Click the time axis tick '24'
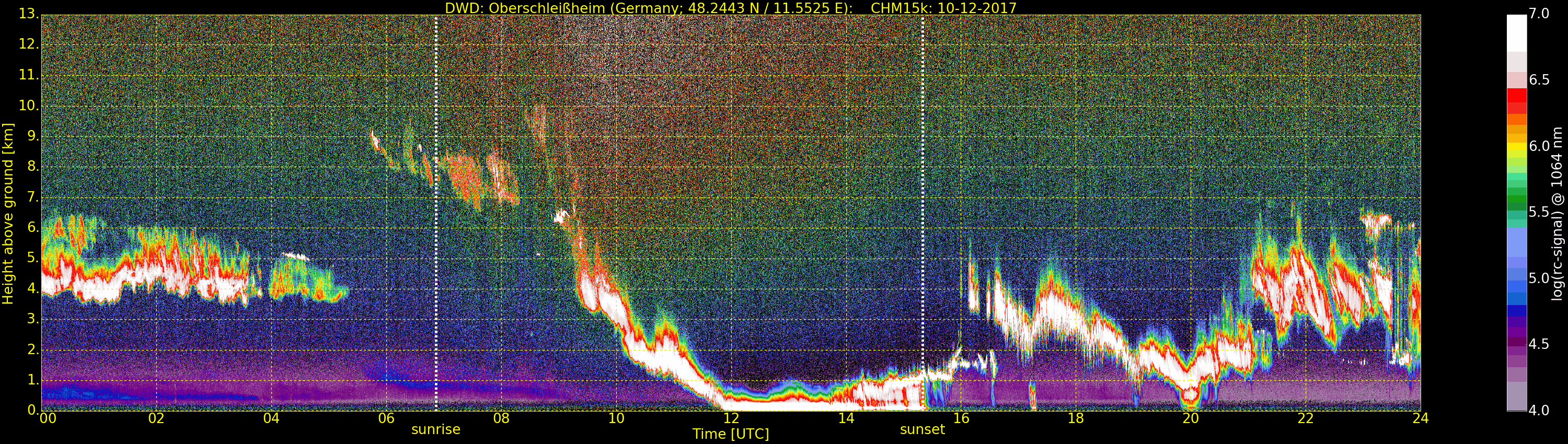Viewport: 1568px width, 444px height. (1421, 418)
